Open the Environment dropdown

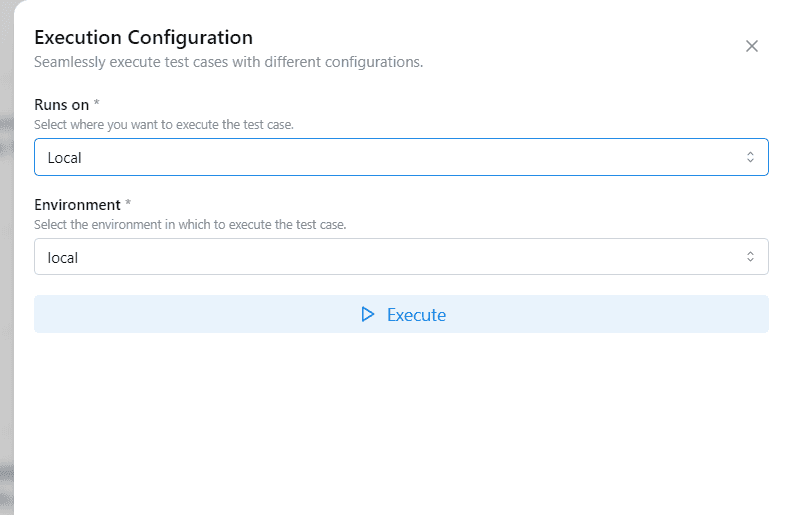click(400, 257)
